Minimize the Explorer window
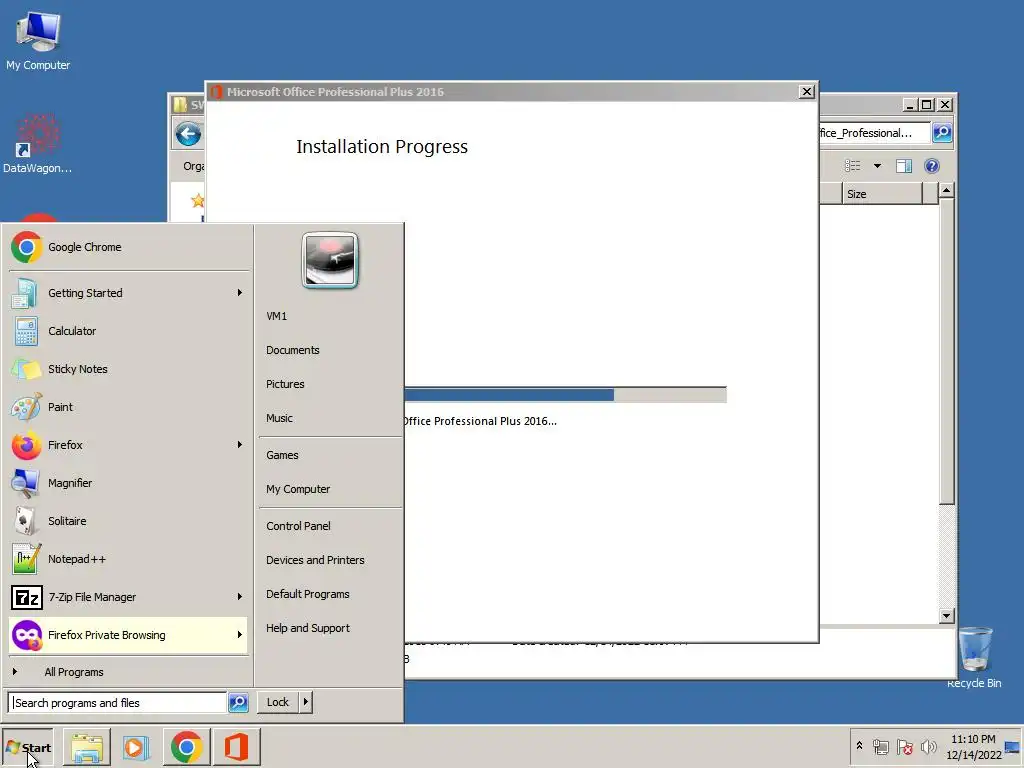The image size is (1024, 768). click(910, 104)
